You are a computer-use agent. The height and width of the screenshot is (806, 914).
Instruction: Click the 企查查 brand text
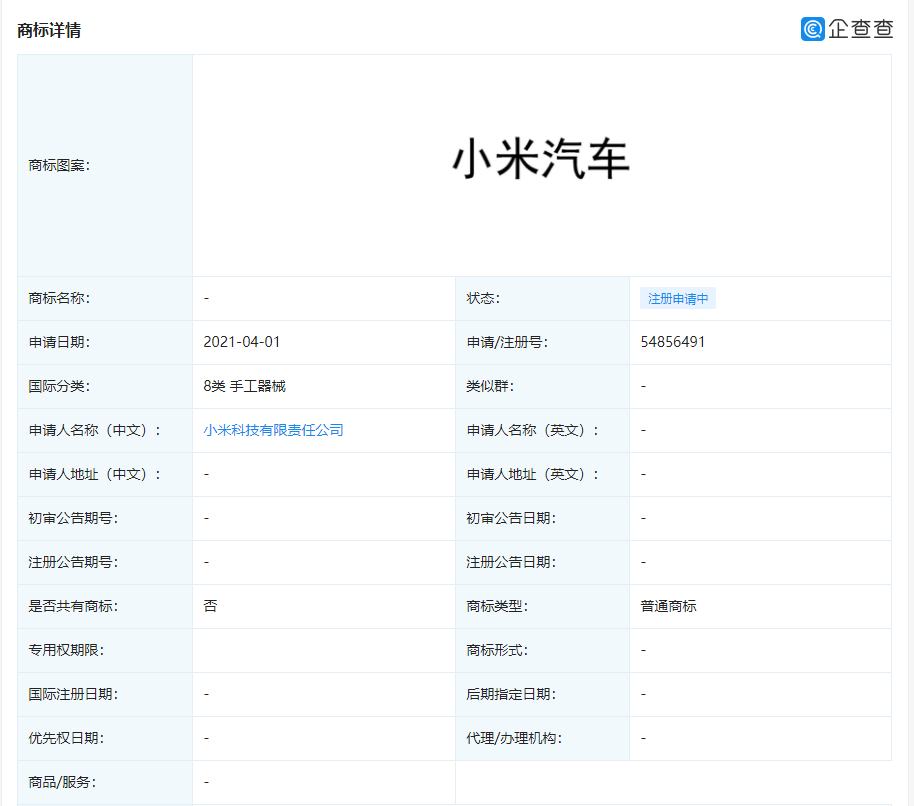860,29
